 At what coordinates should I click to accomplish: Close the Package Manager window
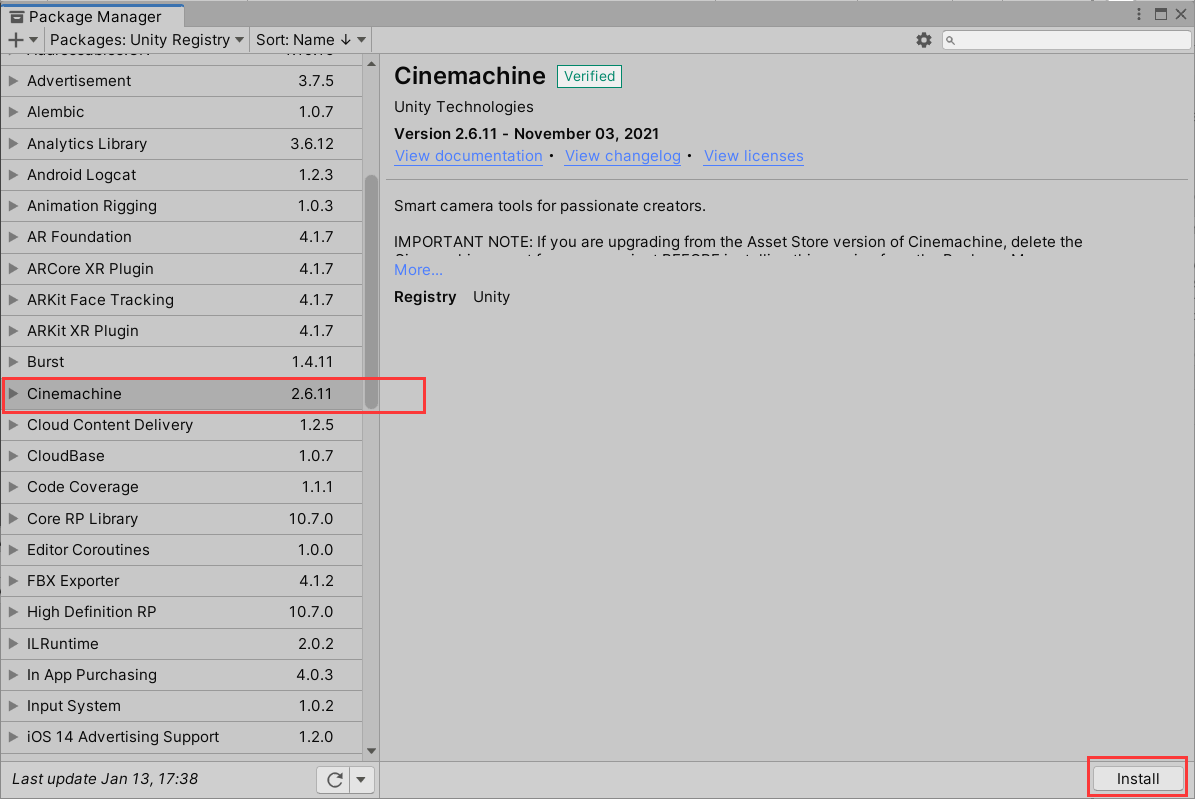click(1181, 14)
